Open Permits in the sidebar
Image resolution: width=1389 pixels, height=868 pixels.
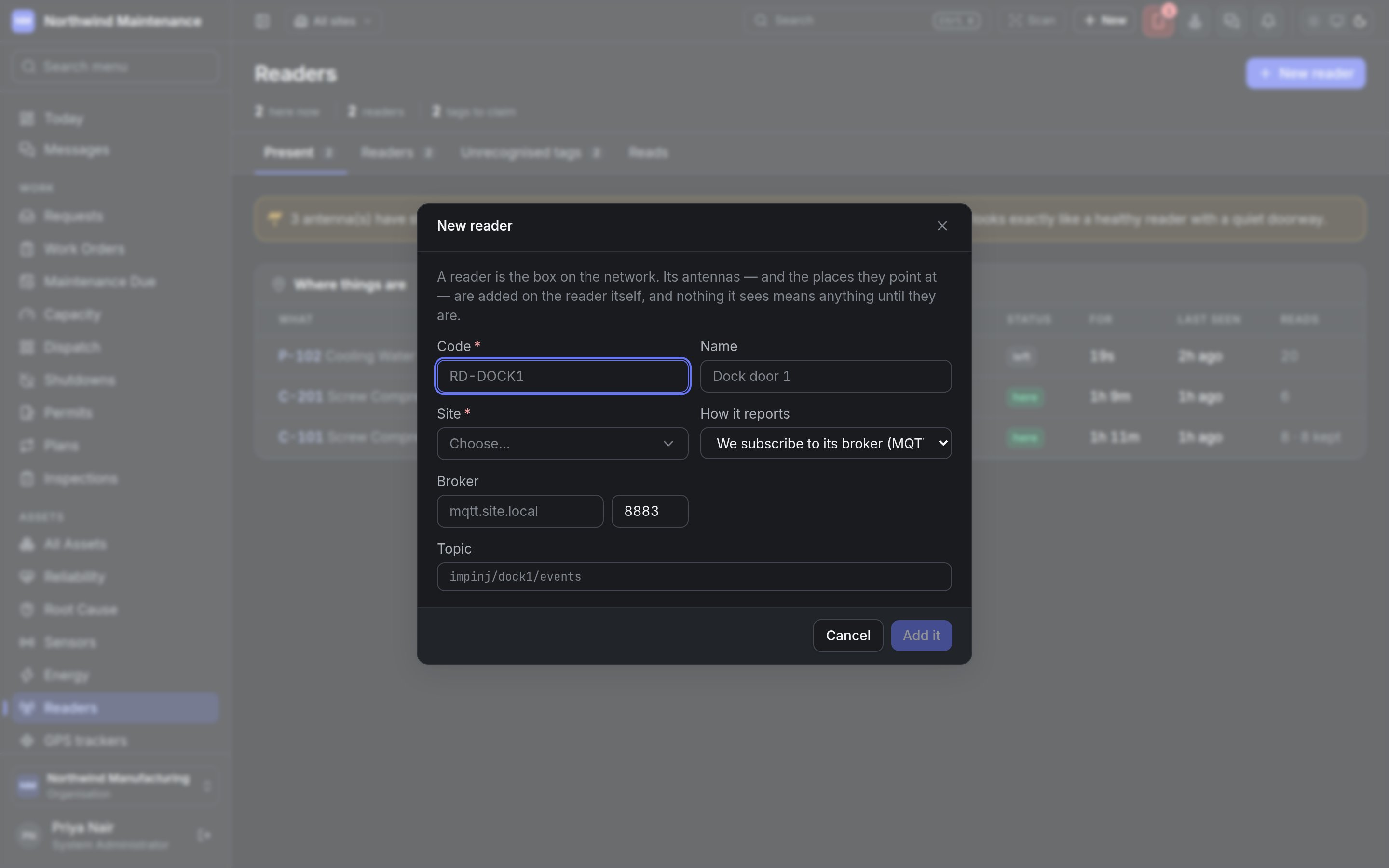[x=115, y=413]
